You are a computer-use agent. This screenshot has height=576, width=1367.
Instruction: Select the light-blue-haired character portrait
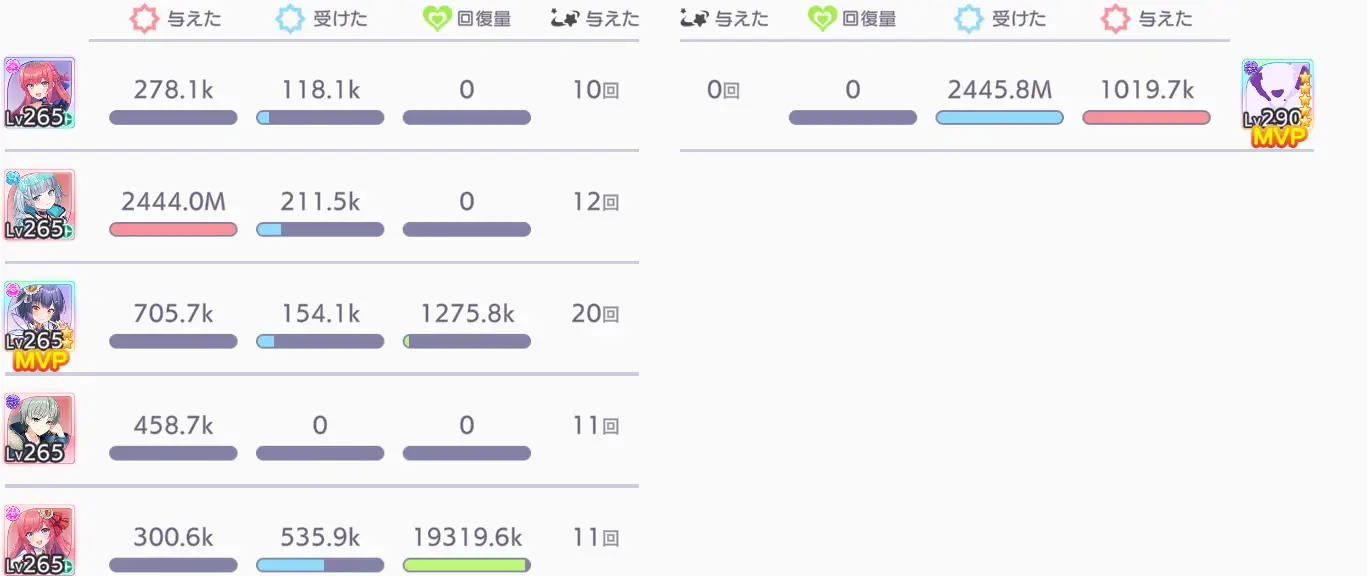click(x=40, y=205)
